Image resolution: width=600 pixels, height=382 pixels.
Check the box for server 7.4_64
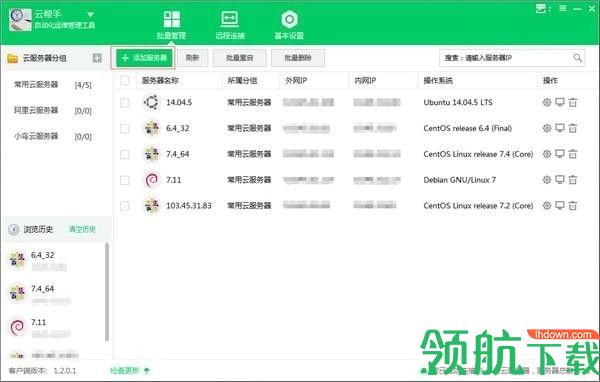(x=125, y=154)
